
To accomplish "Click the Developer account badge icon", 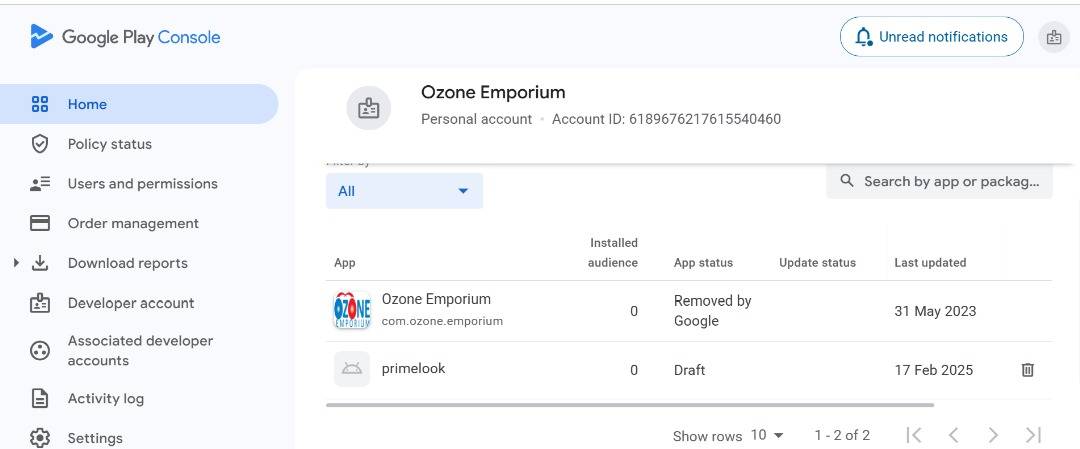I will pyautogui.click(x=40, y=303).
